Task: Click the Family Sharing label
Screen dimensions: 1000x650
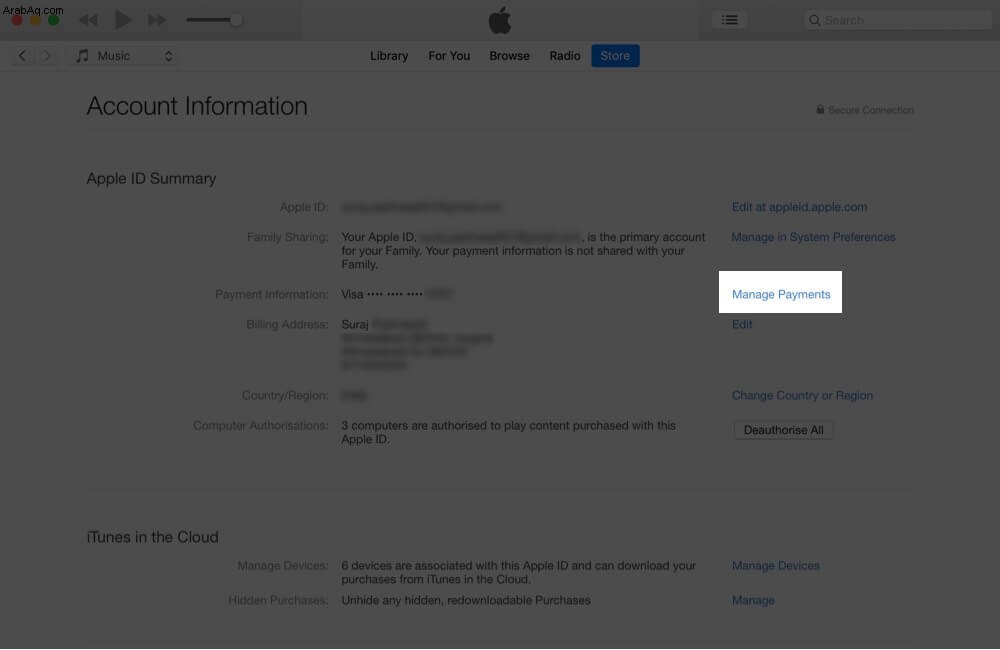Action: click(287, 237)
